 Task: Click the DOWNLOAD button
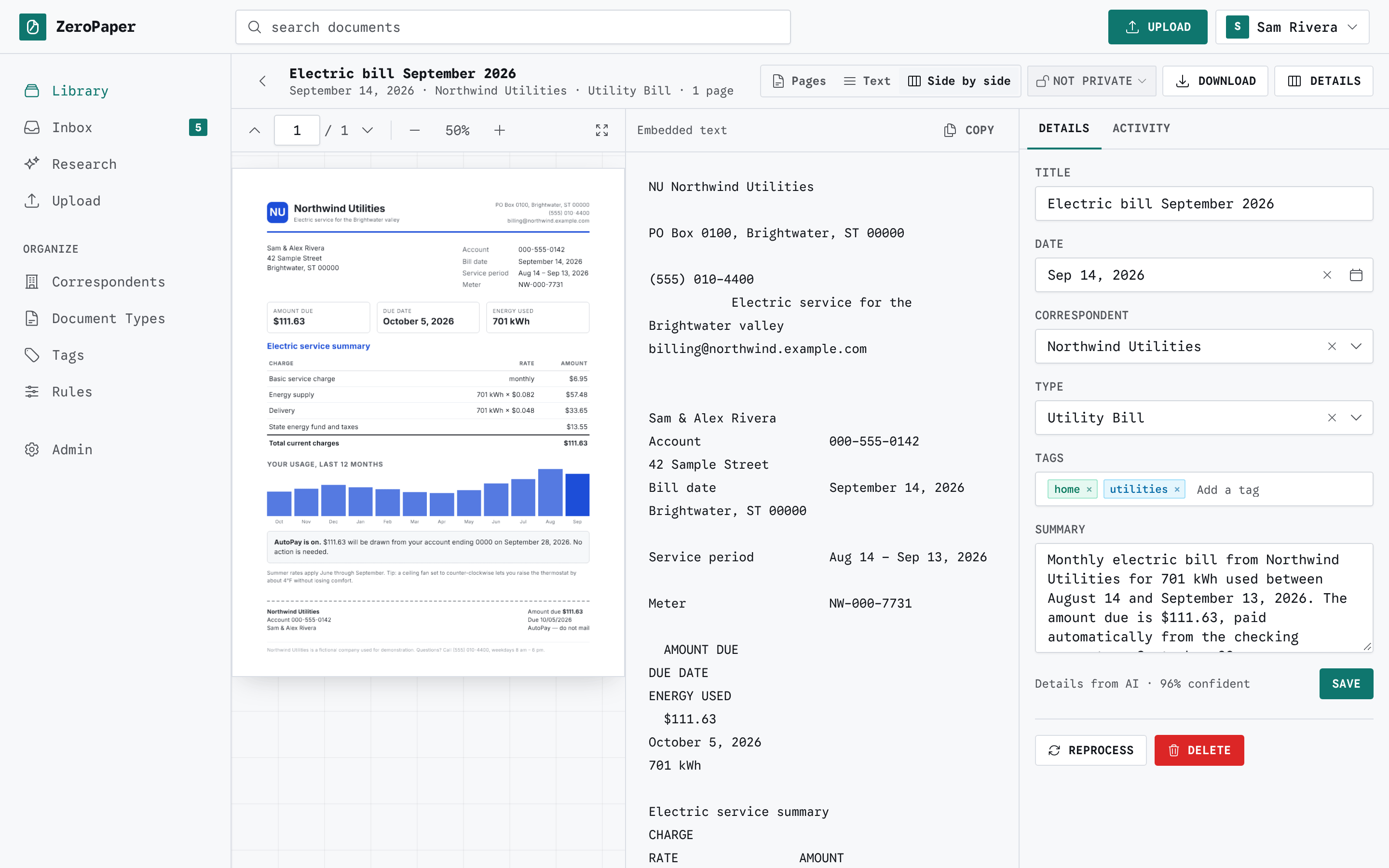pyautogui.click(x=1215, y=81)
